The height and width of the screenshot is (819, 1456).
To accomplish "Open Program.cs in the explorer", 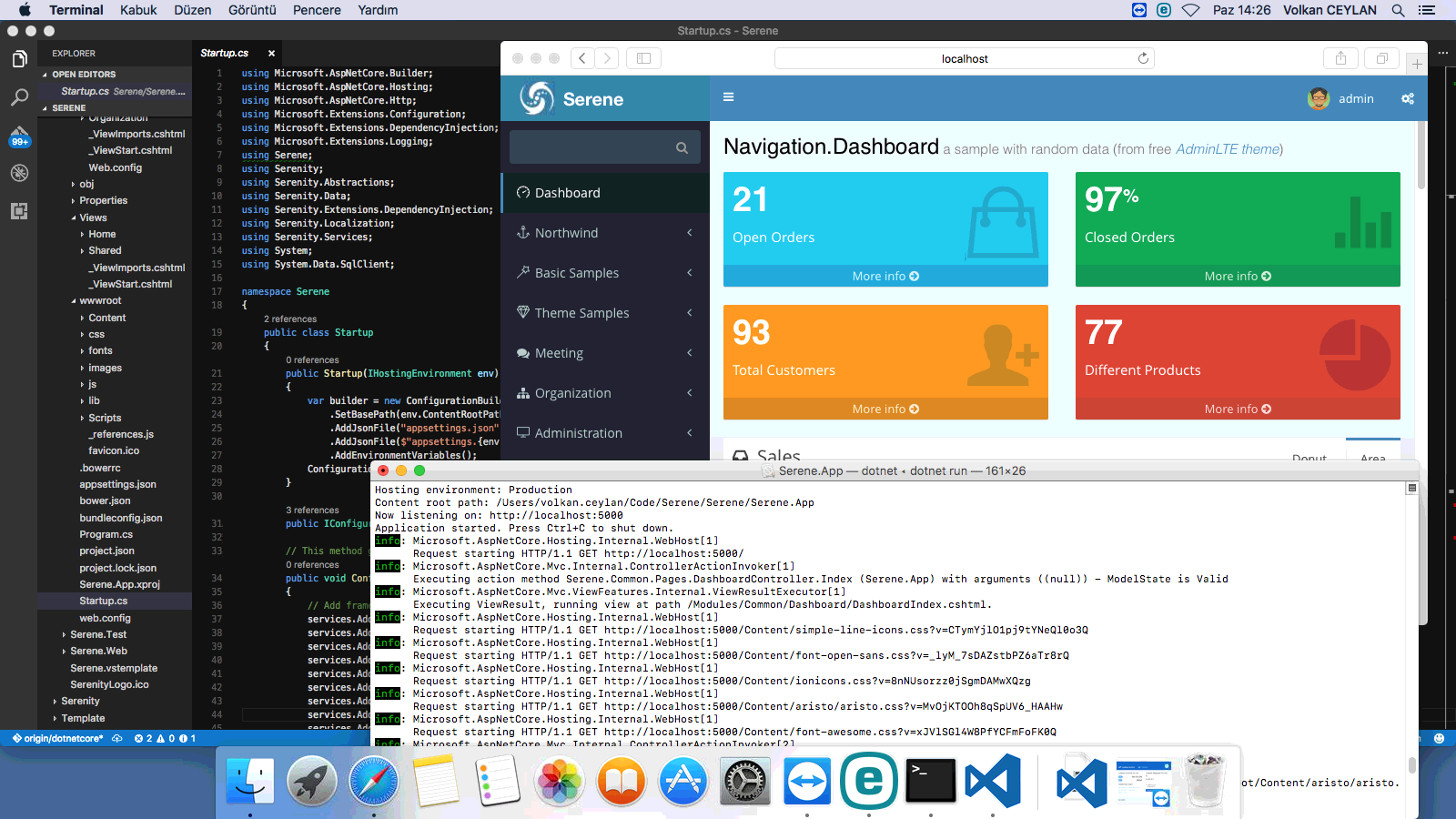I will 106,534.
